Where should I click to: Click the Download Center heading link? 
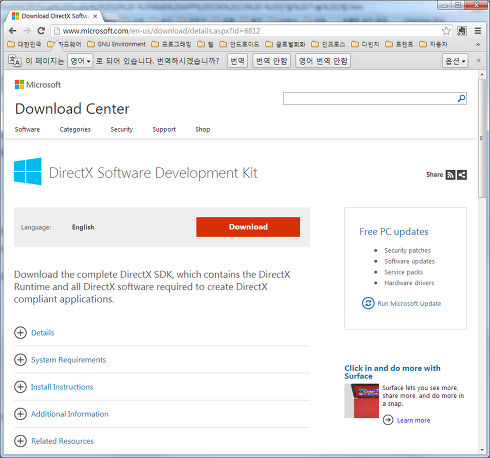(72, 109)
